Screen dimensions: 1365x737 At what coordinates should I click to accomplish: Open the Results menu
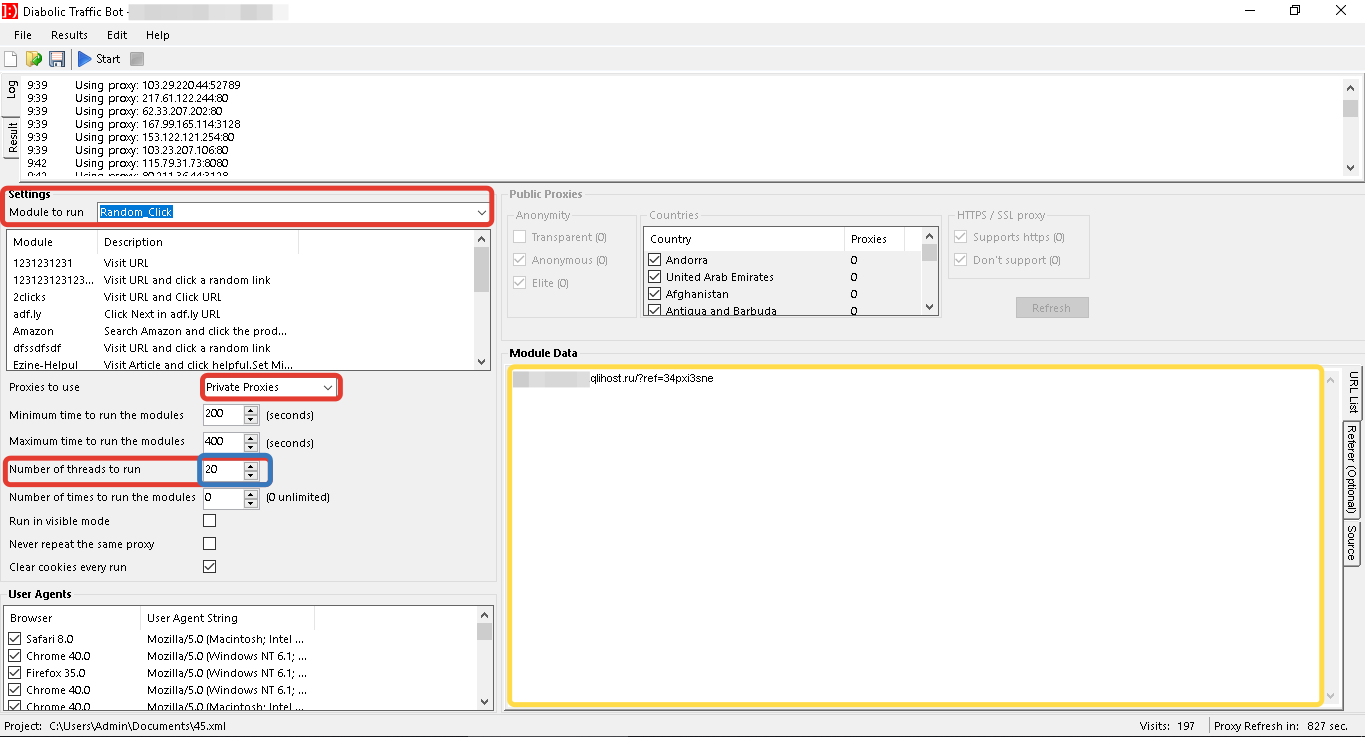[70, 35]
